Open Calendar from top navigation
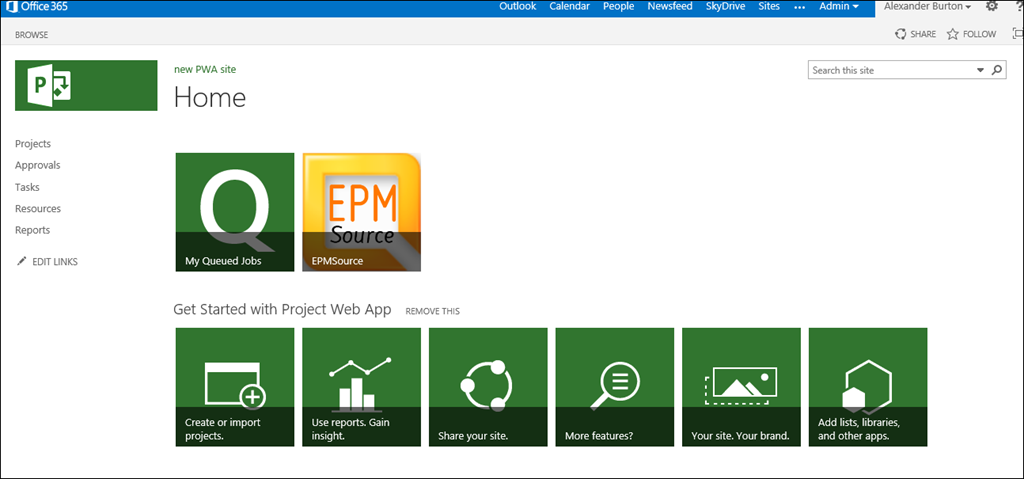This screenshot has height=479, width=1024. click(x=569, y=7)
